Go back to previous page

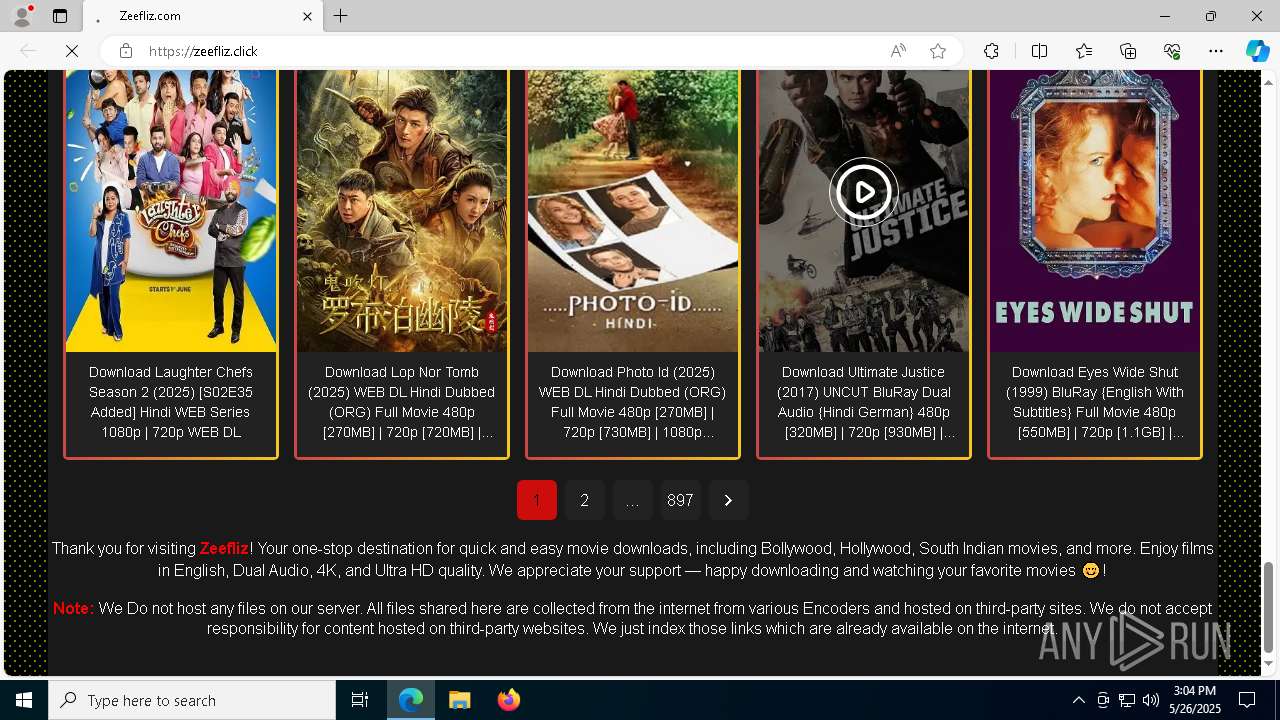[x=28, y=51]
